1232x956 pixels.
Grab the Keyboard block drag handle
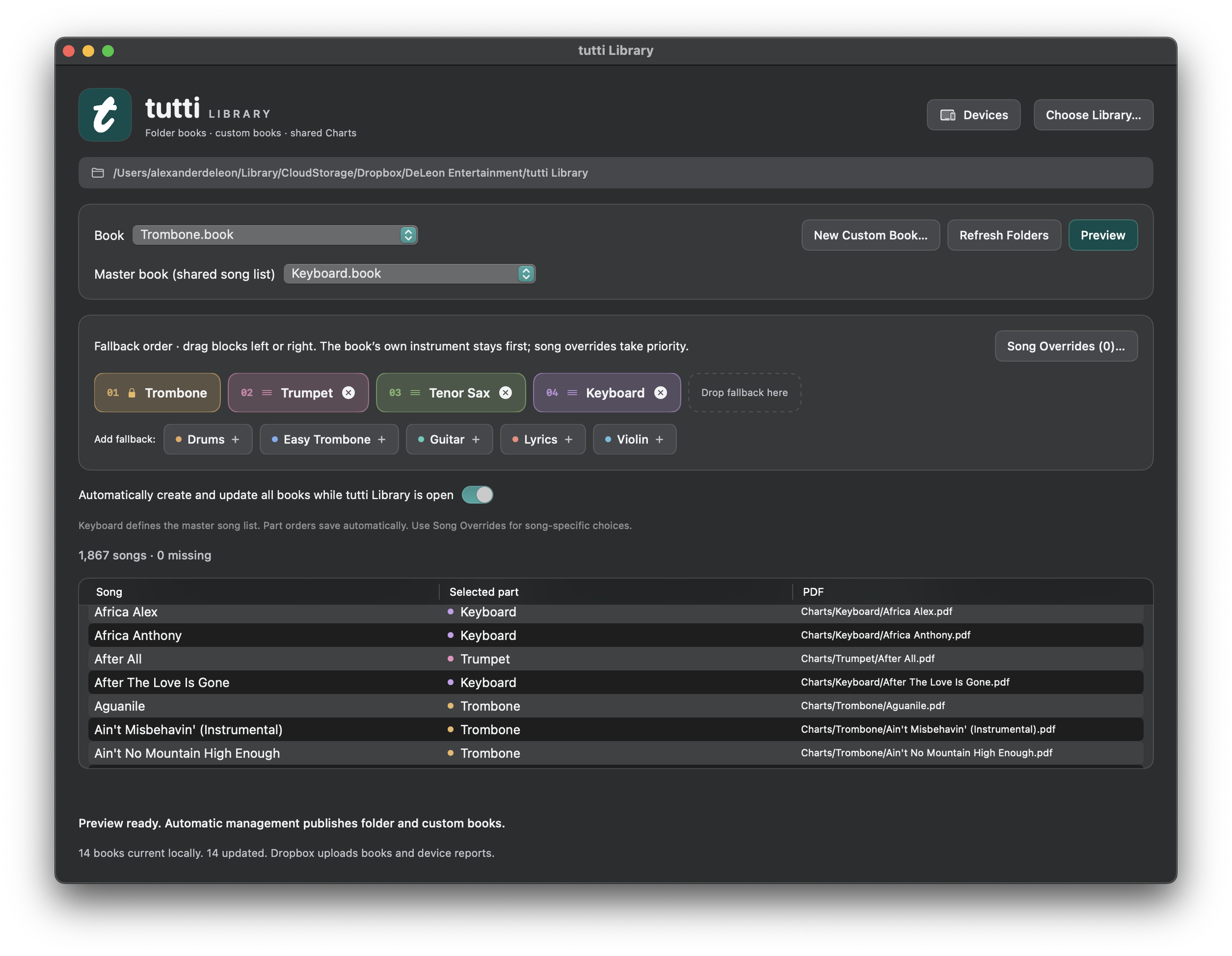572,393
